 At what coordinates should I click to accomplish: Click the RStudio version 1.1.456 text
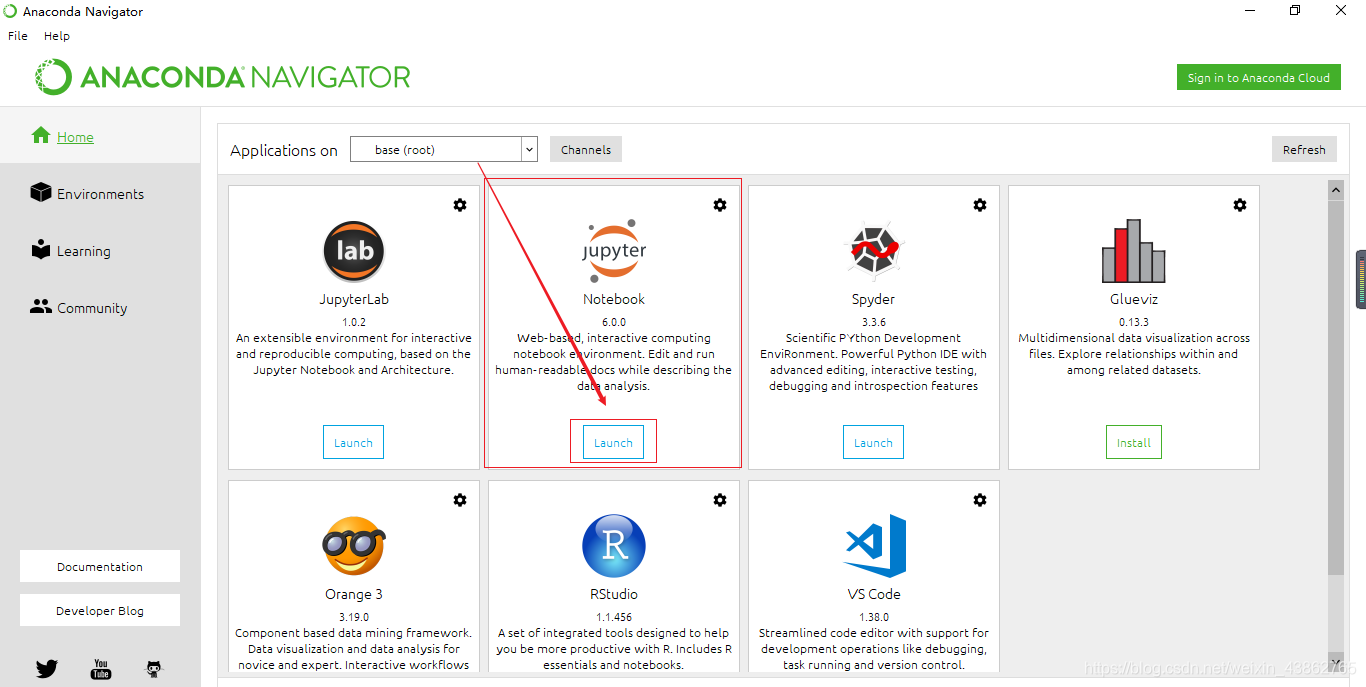pyautogui.click(x=614, y=617)
